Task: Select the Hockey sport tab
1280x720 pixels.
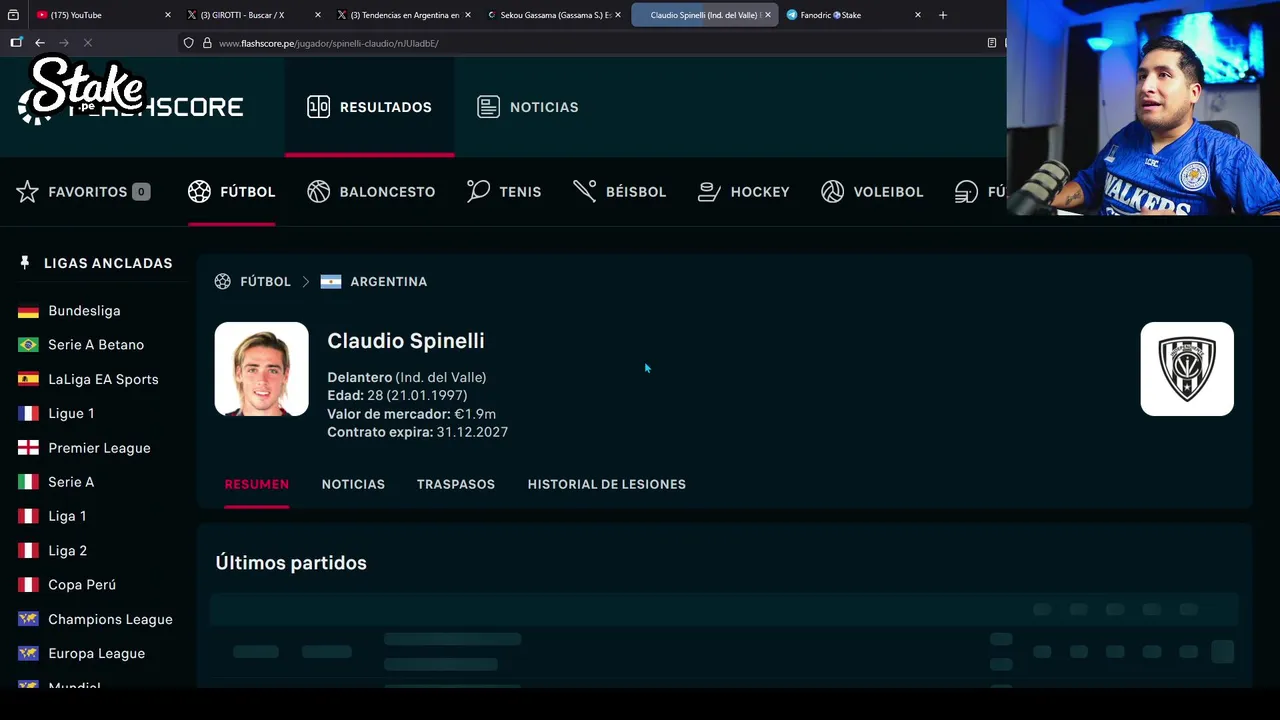Action: [x=743, y=192]
